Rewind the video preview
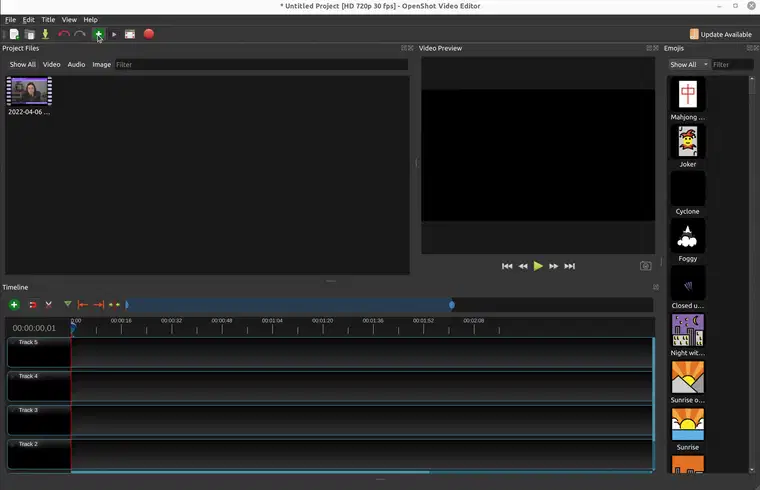The width and height of the screenshot is (760, 490). [523, 266]
